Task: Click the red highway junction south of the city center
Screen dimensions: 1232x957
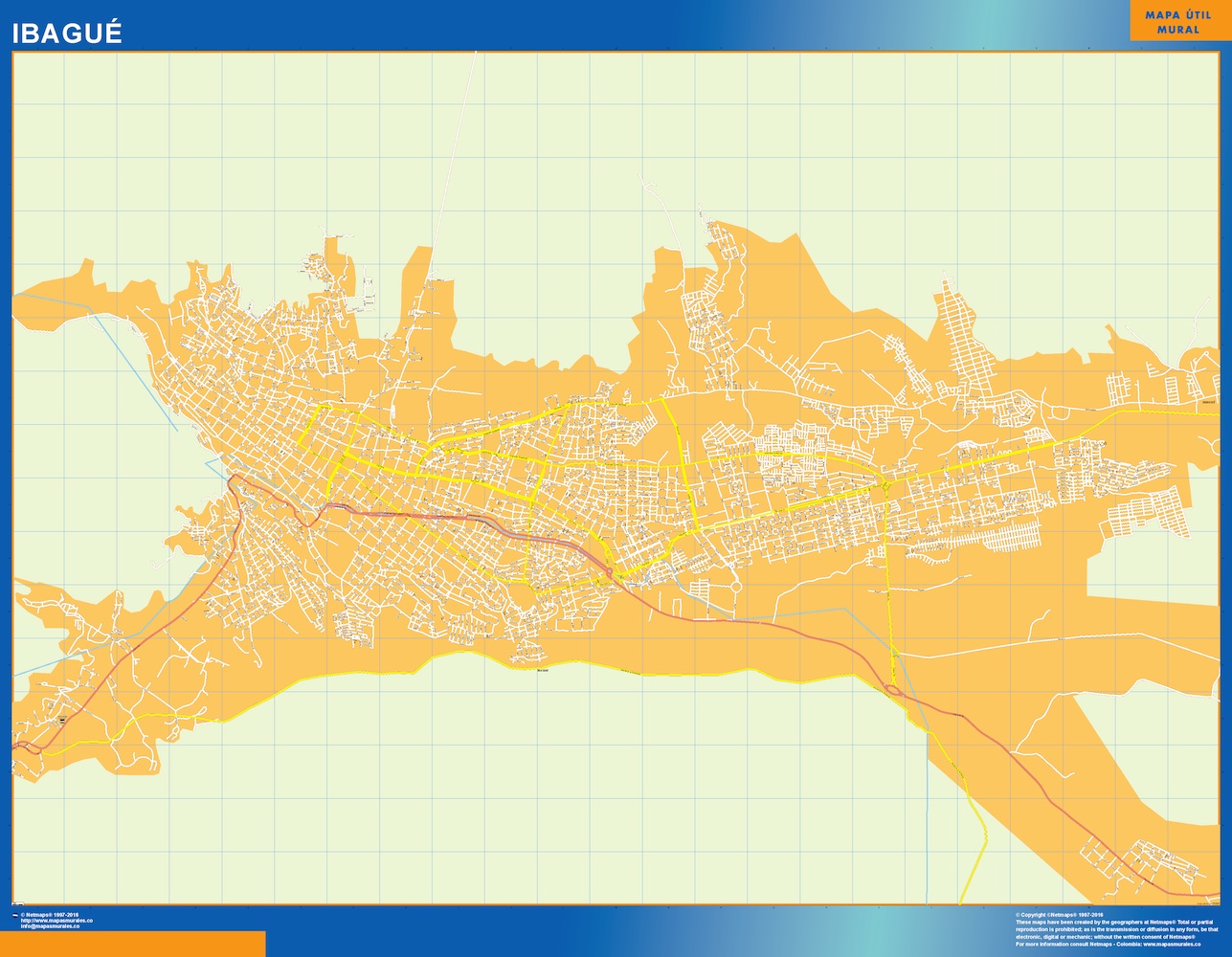Action: click(610, 570)
